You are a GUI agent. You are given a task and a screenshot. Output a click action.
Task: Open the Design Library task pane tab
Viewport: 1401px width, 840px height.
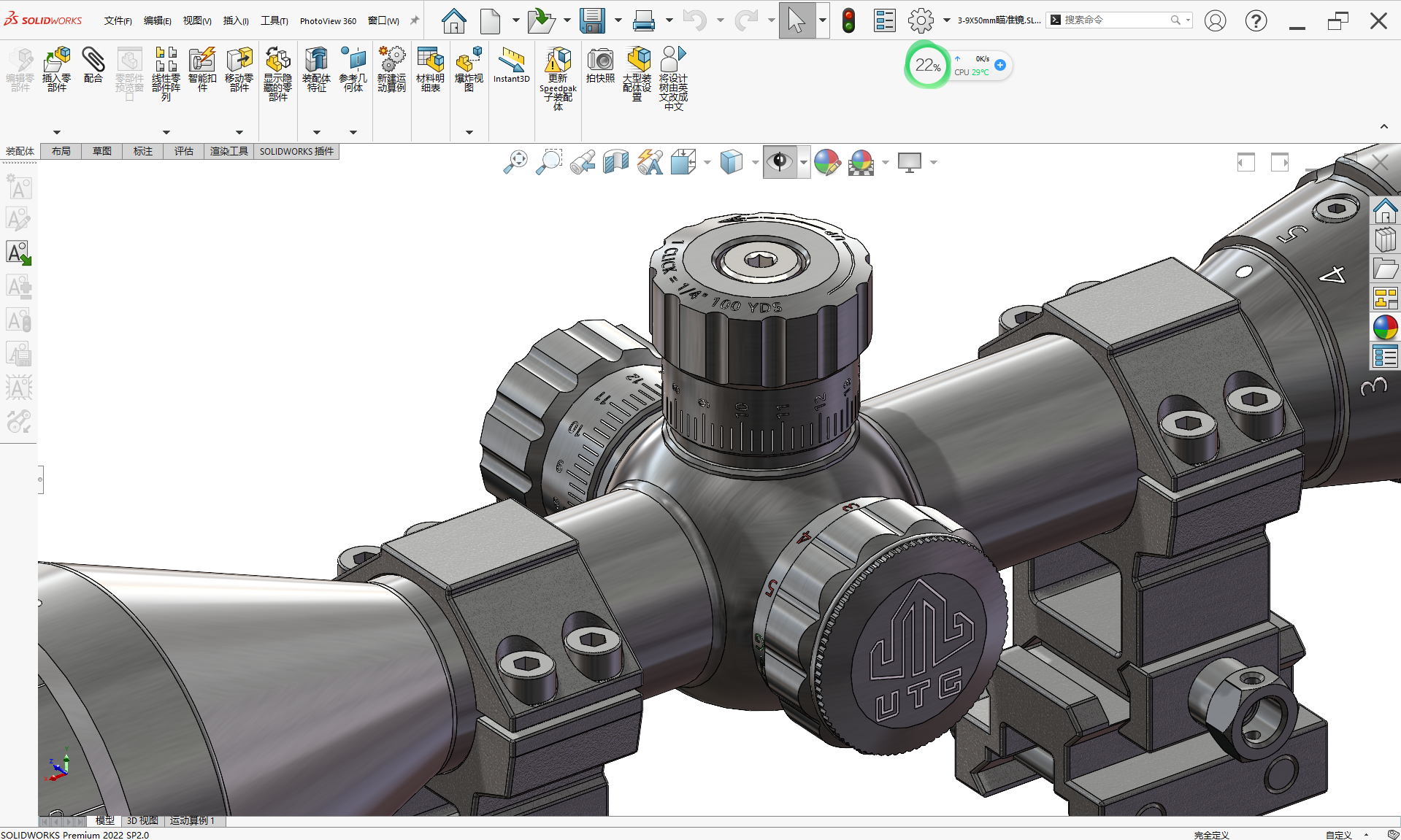[1385, 240]
